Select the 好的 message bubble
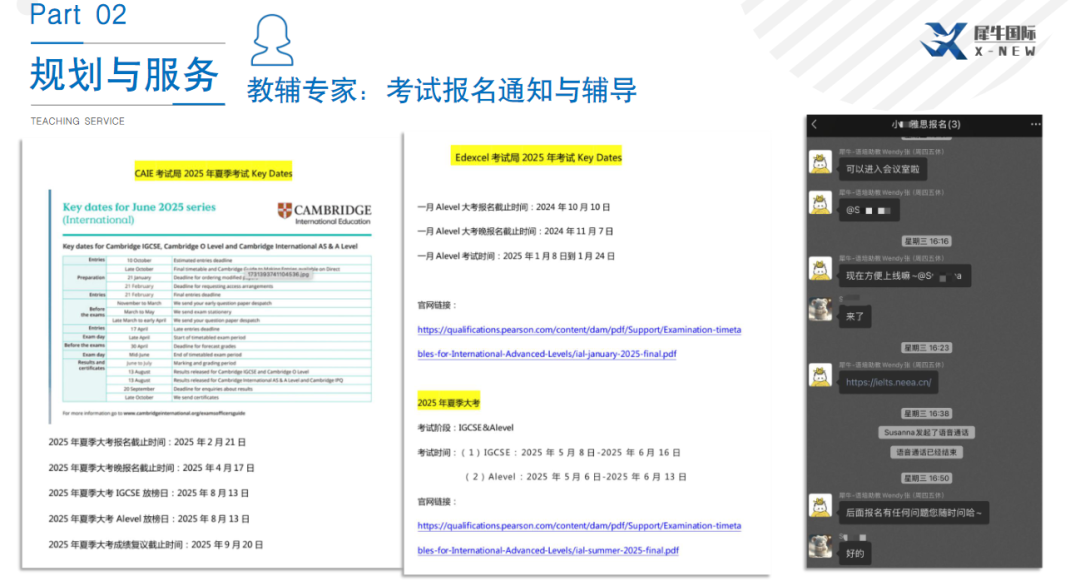The width and height of the screenshot is (1080, 586). click(x=855, y=554)
